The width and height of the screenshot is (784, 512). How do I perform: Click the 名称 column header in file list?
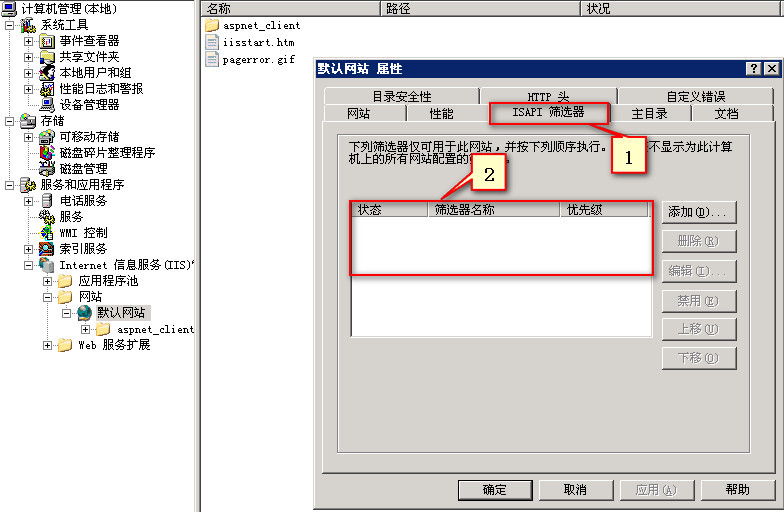point(291,8)
